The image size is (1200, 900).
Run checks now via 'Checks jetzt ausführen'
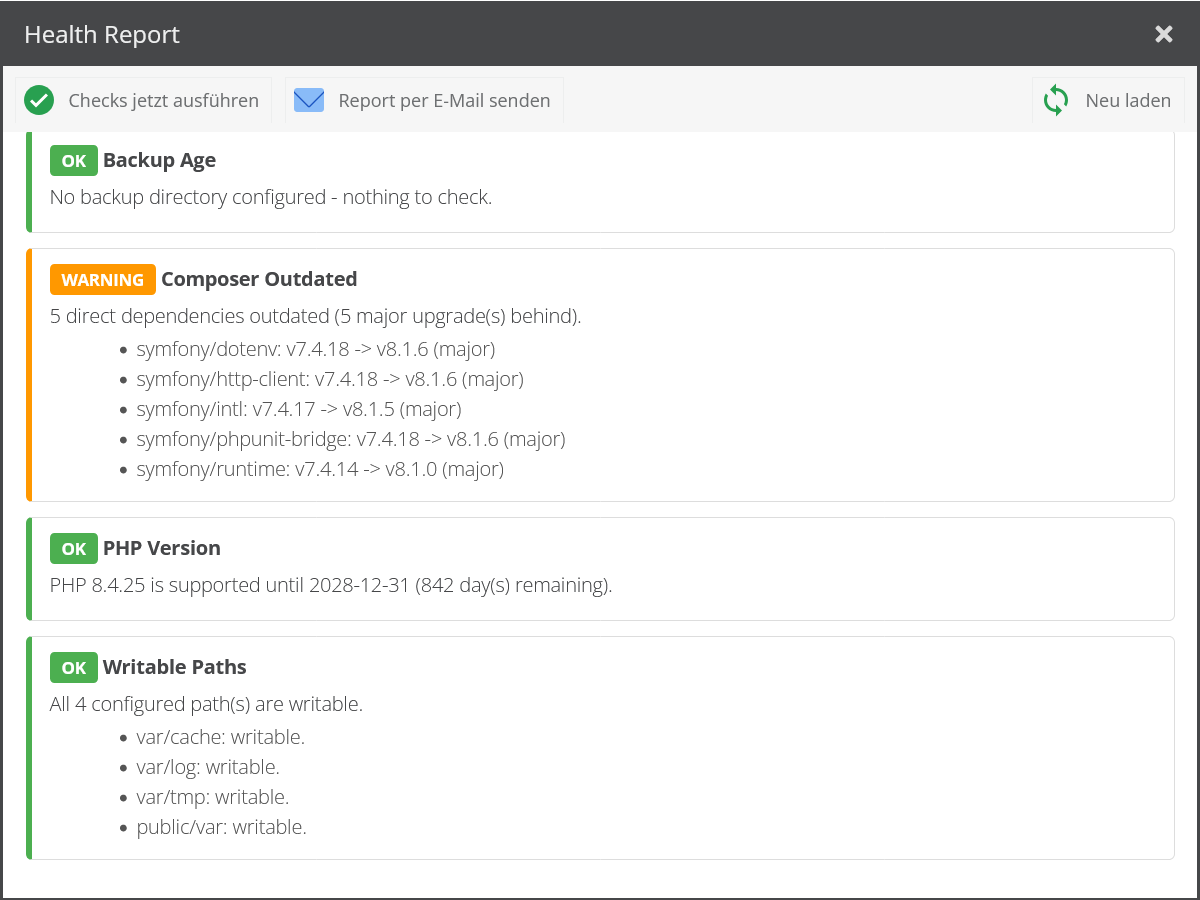[x=143, y=100]
